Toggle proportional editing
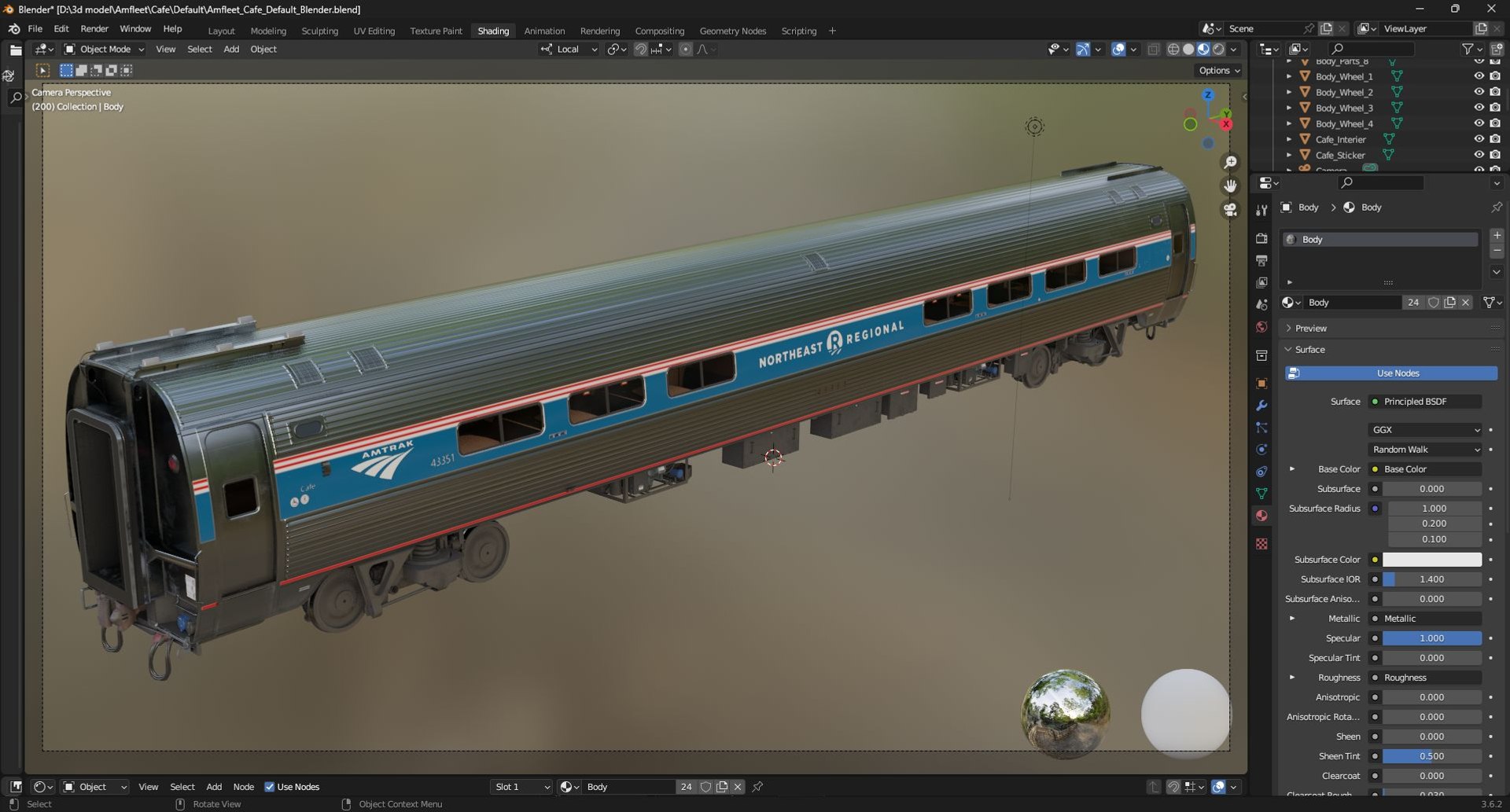Viewport: 1510px width, 812px height. (x=686, y=49)
